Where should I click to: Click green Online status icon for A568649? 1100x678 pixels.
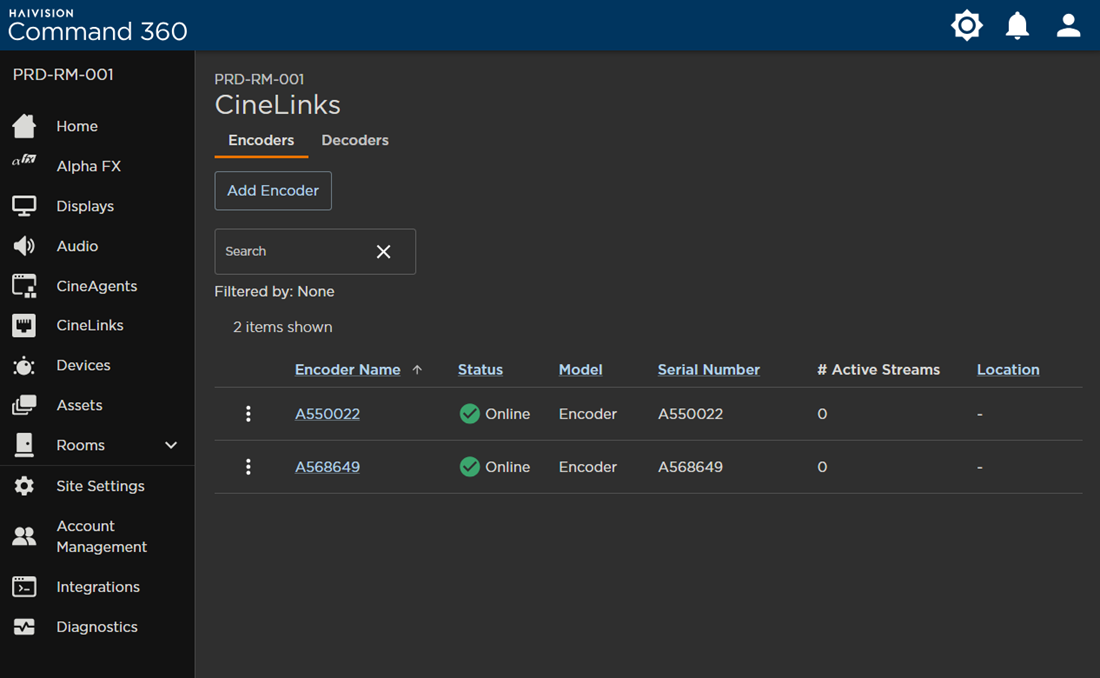tap(469, 467)
